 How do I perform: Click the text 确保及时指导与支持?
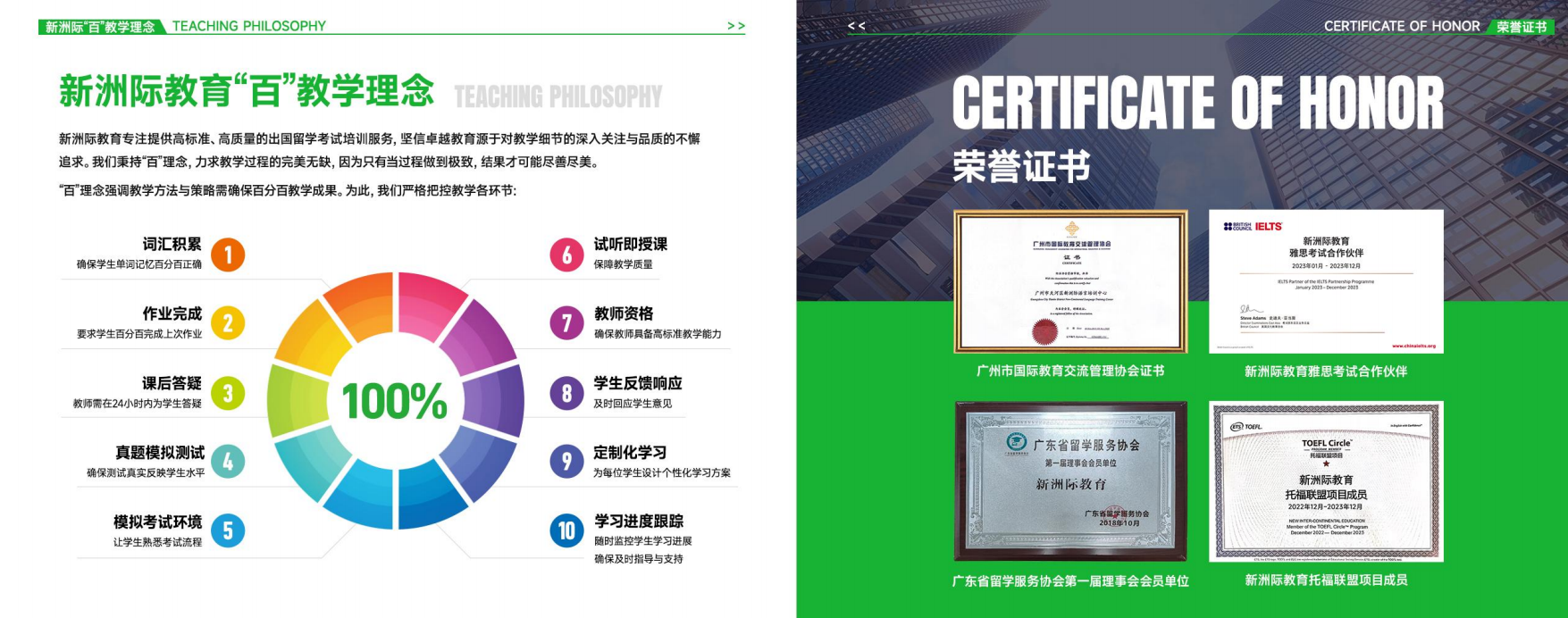[x=639, y=559]
